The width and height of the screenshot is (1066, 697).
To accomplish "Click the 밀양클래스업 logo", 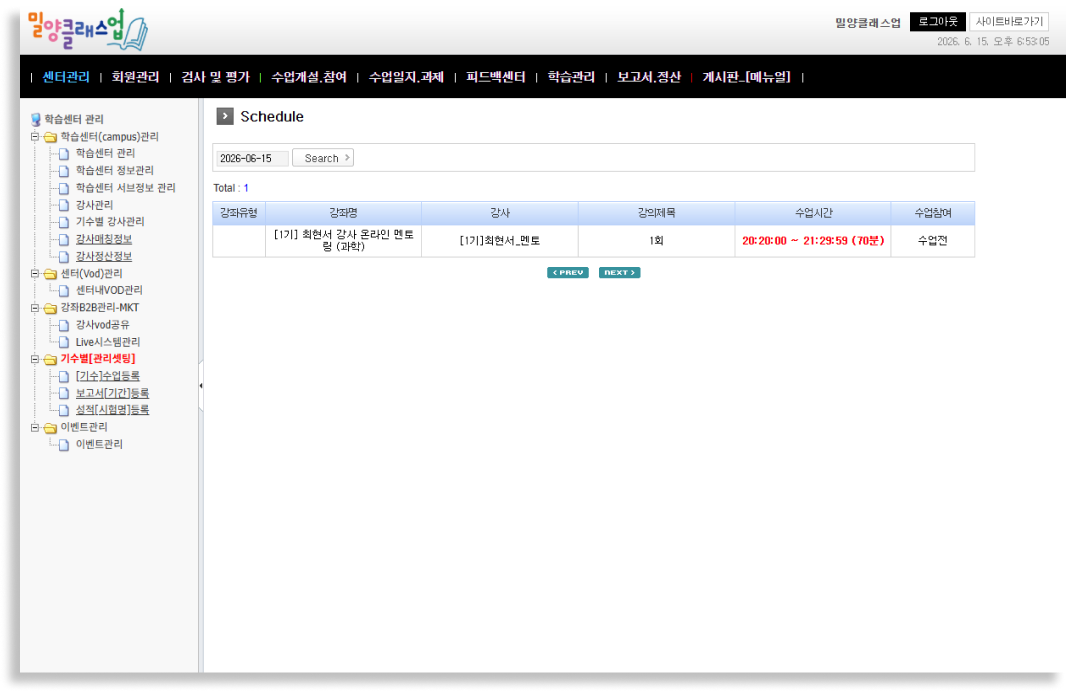I will 87,29.
